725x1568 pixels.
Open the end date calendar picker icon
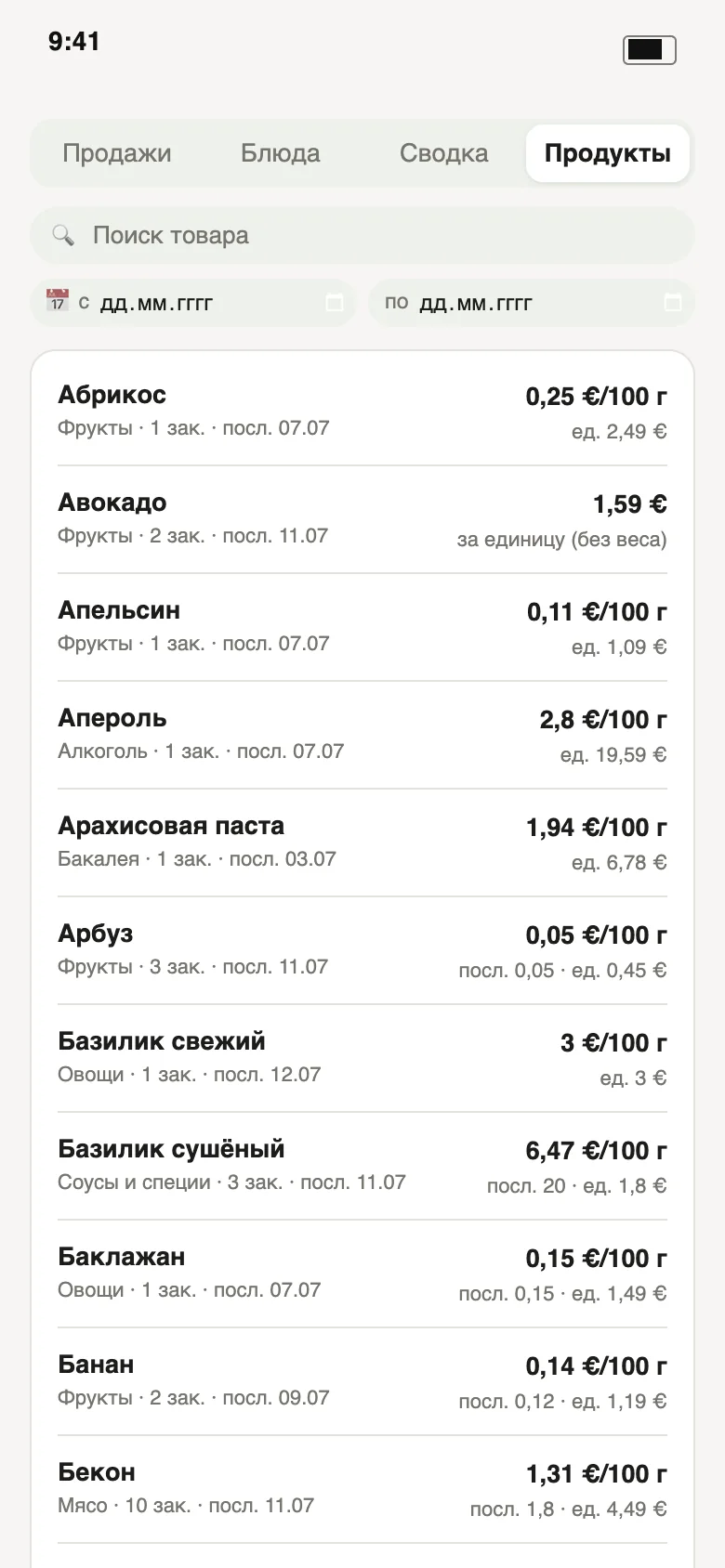tap(673, 303)
